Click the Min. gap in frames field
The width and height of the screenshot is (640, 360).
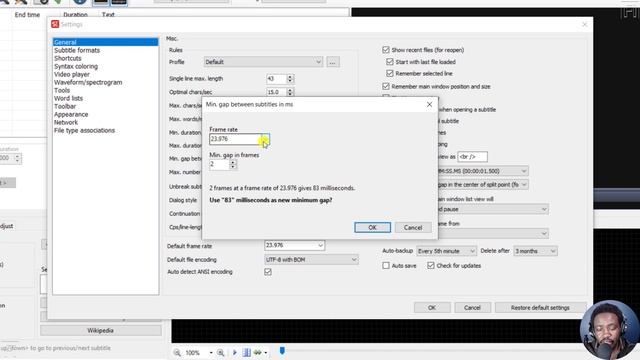tap(219, 164)
